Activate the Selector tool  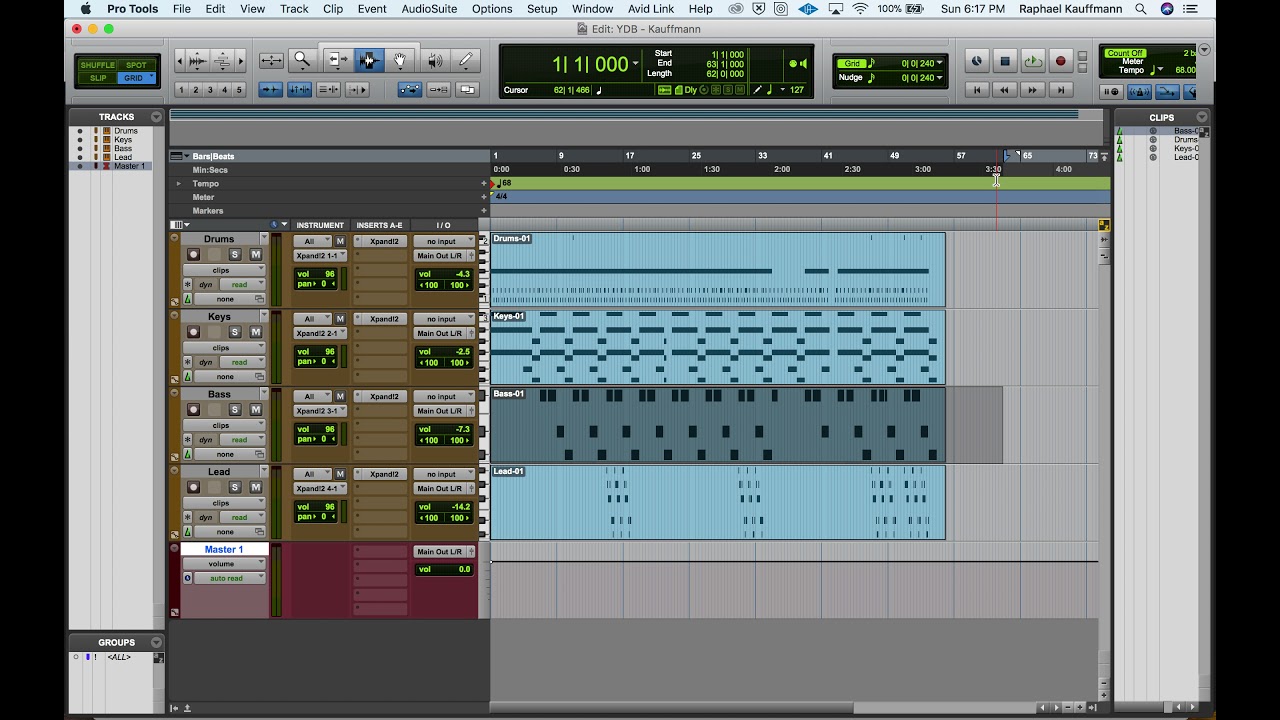(369, 61)
